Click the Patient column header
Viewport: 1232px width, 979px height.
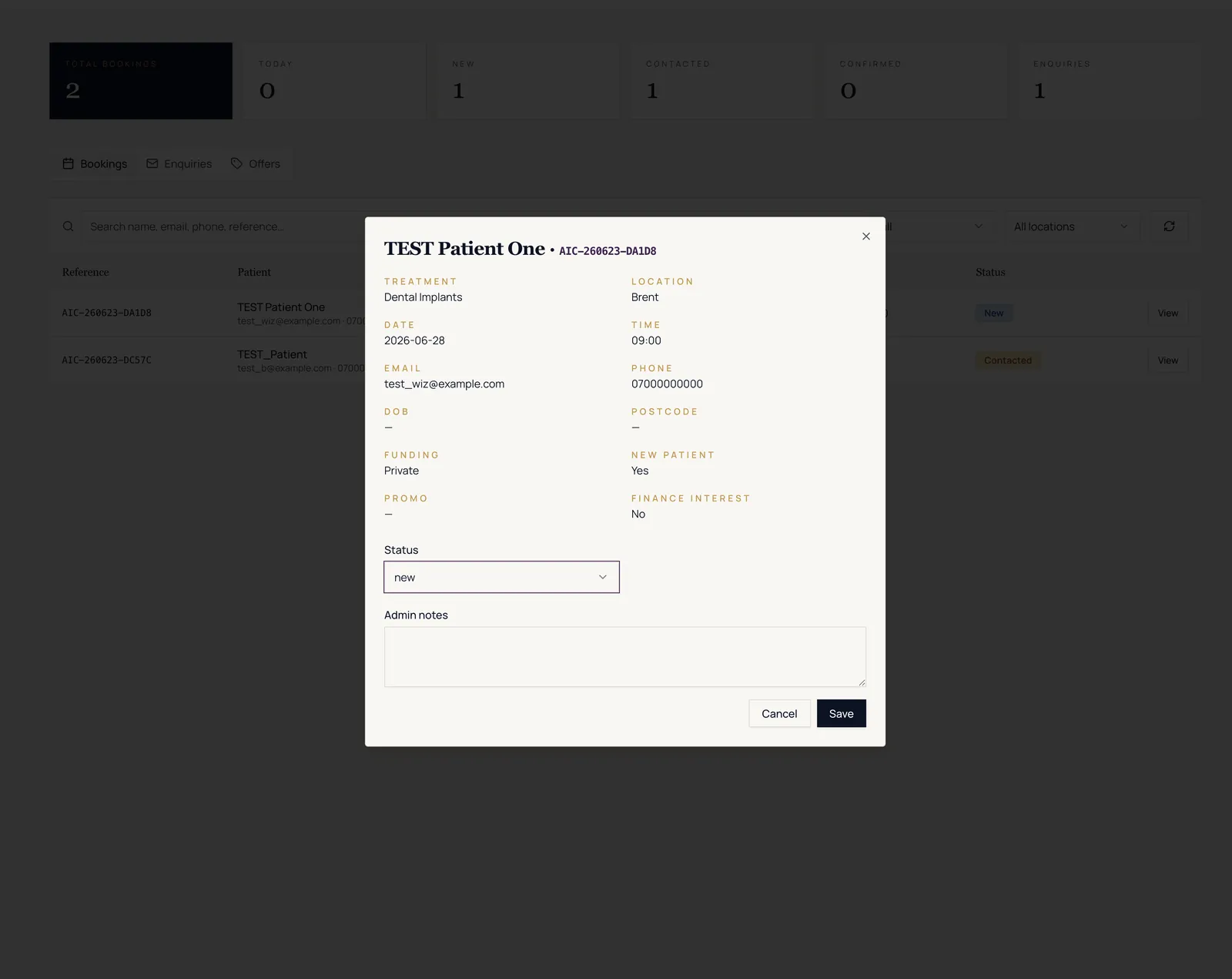(x=254, y=272)
